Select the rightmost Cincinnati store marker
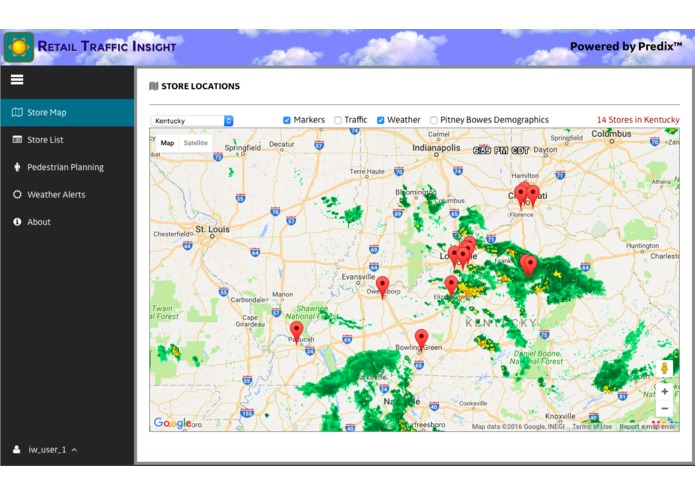 533,196
